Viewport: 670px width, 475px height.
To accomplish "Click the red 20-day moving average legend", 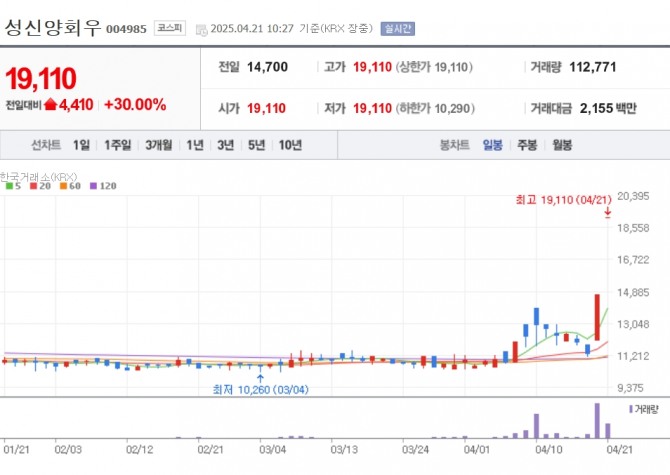I will (x=39, y=186).
